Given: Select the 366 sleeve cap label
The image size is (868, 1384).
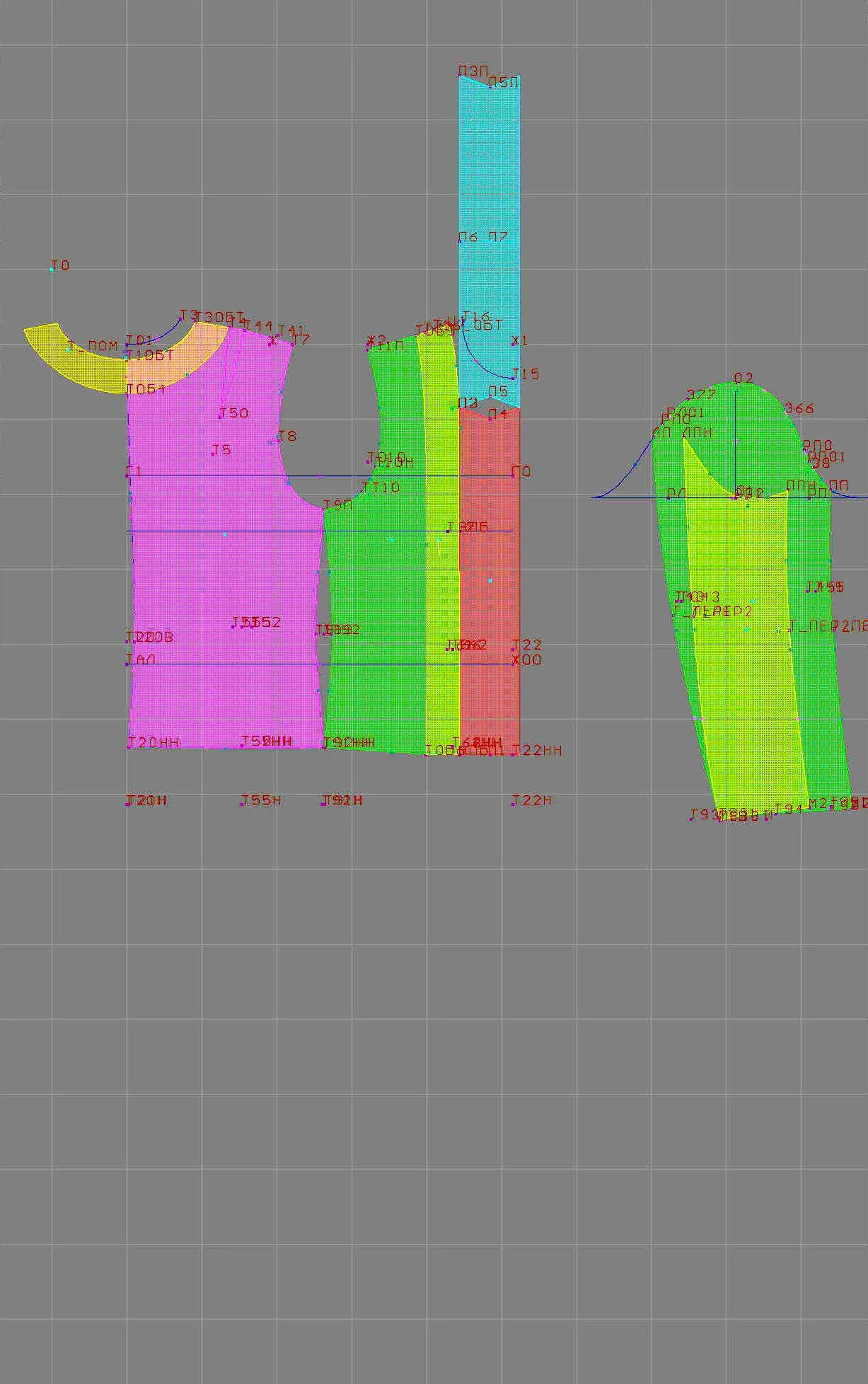Looking at the screenshot, I should [799, 408].
